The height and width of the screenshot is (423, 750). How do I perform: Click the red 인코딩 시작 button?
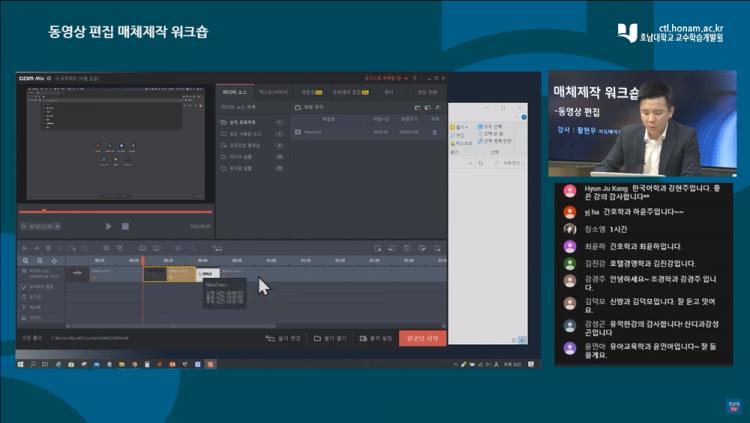[421, 338]
